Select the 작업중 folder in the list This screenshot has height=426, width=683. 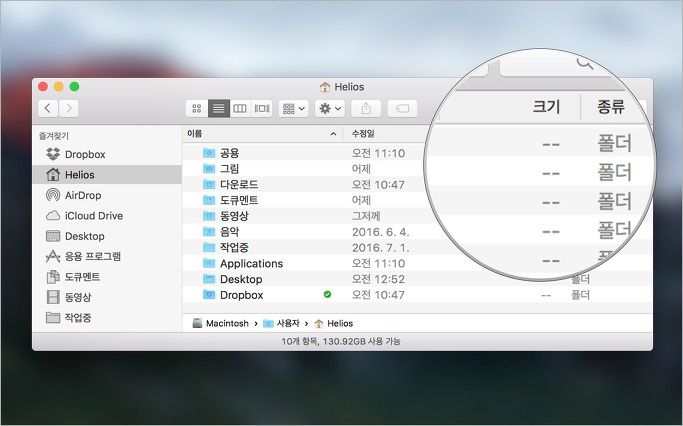point(417,247)
